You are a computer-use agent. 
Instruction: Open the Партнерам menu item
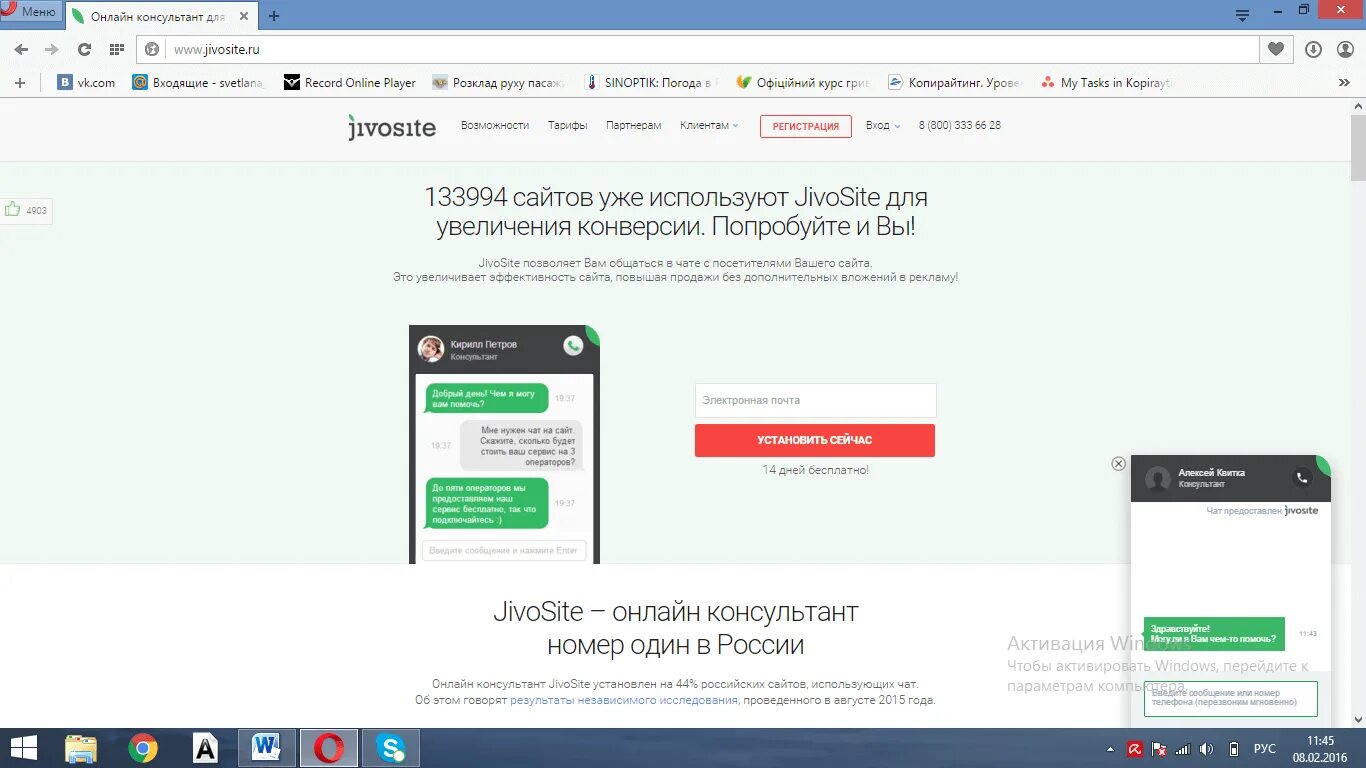point(633,126)
